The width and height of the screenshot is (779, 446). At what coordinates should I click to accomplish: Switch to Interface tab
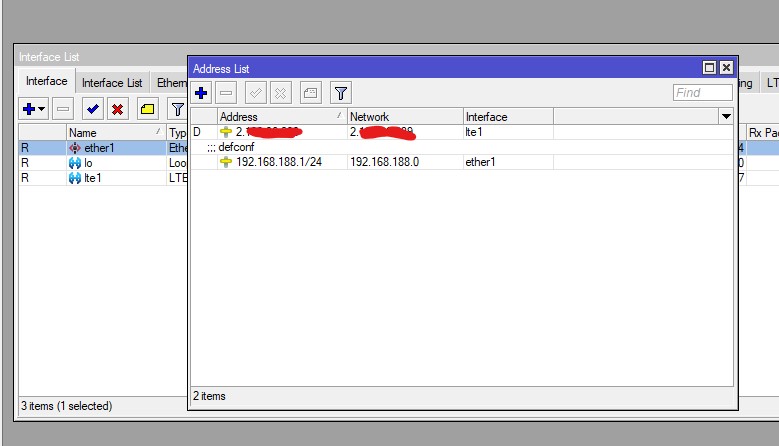click(47, 82)
